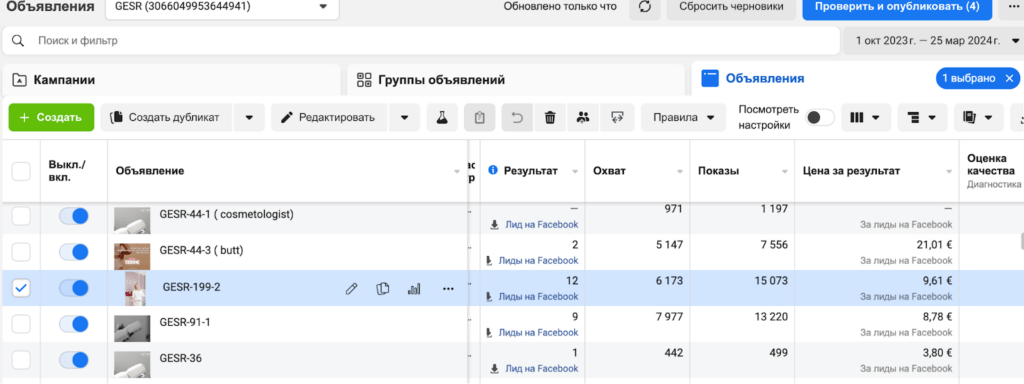
Task: Open the columns layout dropdown
Action: [x=865, y=118]
